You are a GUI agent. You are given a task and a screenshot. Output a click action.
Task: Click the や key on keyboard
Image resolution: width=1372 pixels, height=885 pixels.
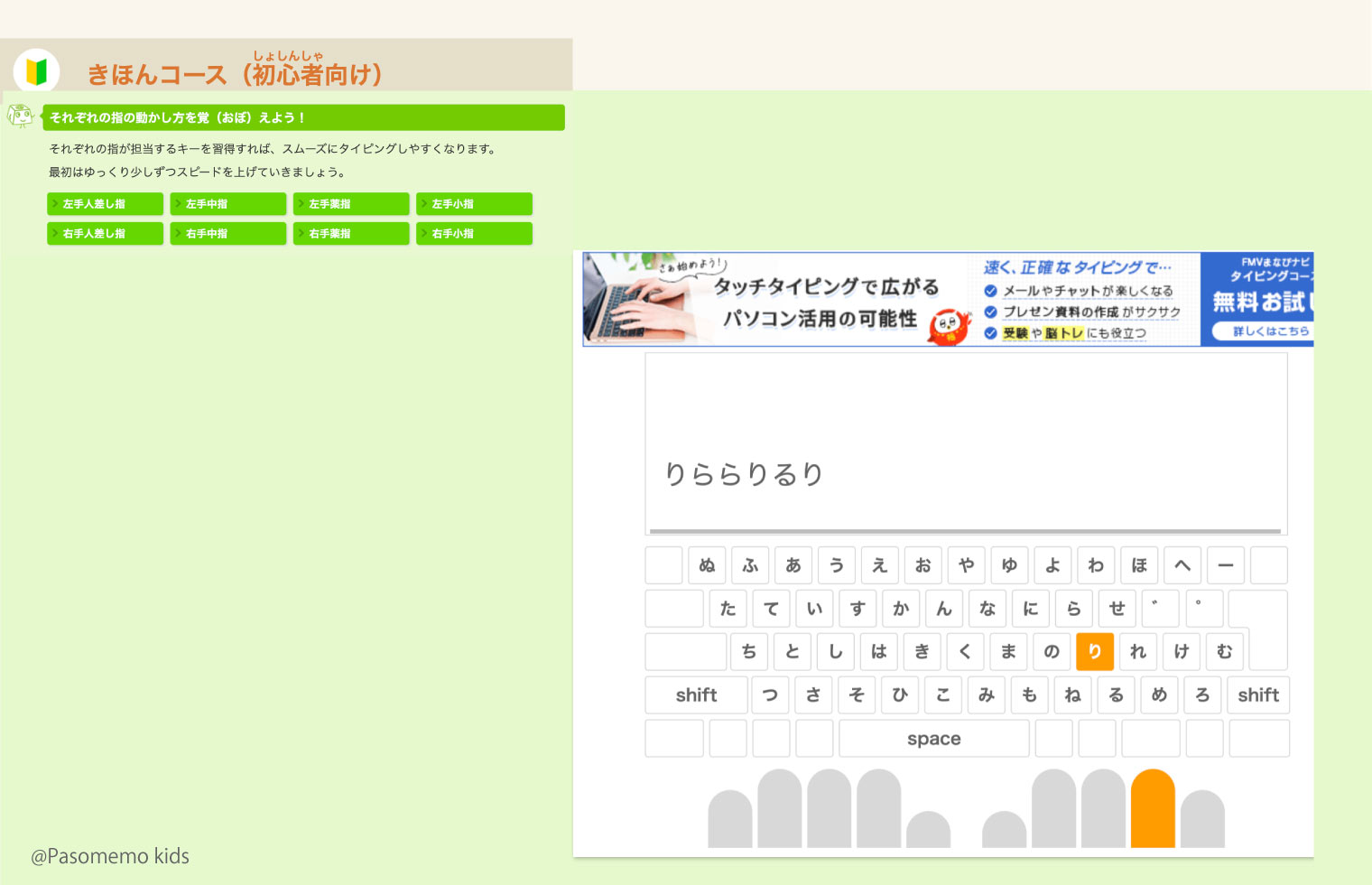(966, 565)
